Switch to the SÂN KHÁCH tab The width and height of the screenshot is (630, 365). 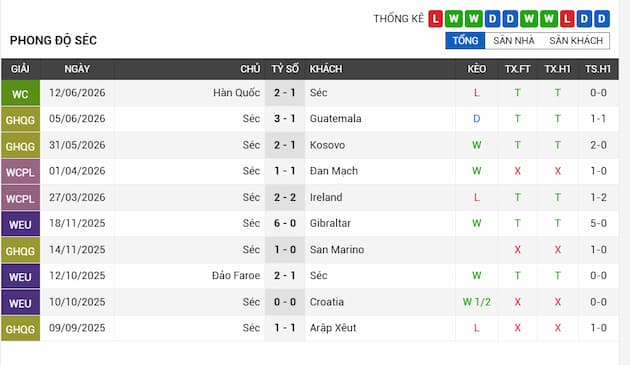click(x=576, y=41)
